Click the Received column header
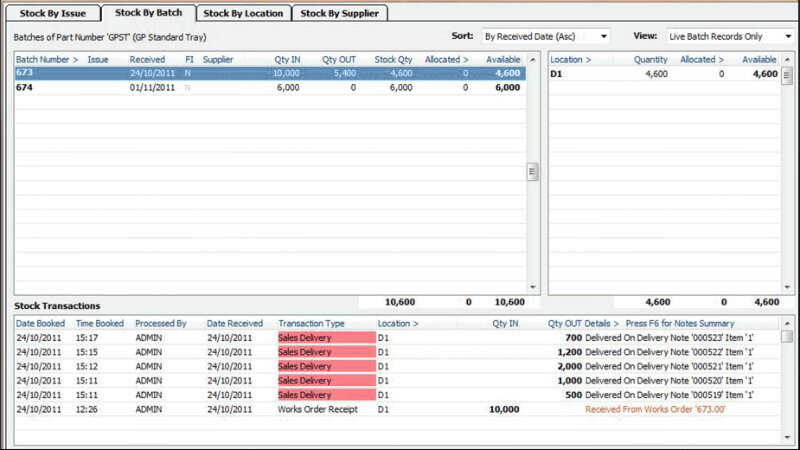 [147, 60]
